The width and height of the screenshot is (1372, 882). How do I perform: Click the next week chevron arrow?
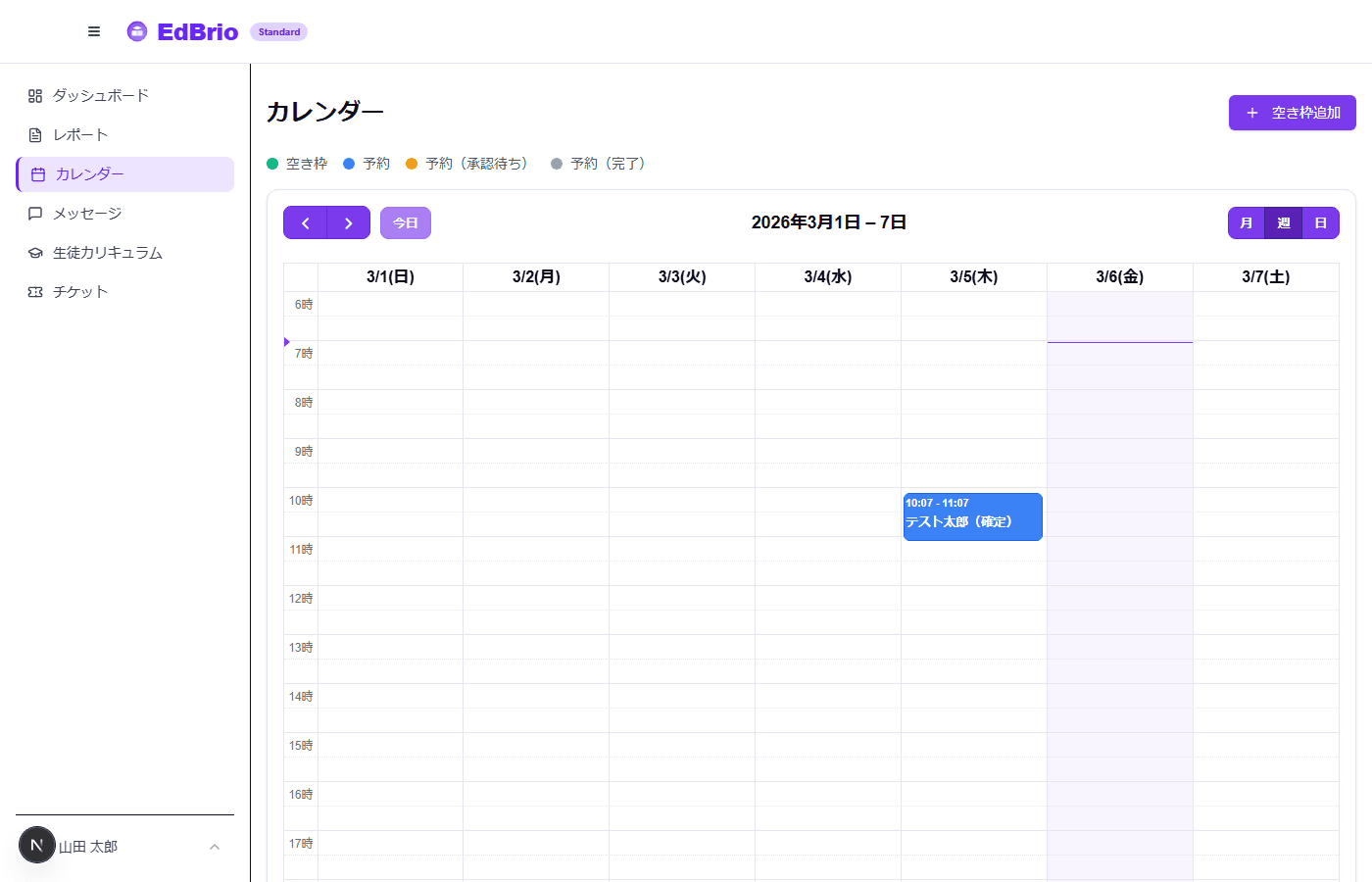point(349,222)
